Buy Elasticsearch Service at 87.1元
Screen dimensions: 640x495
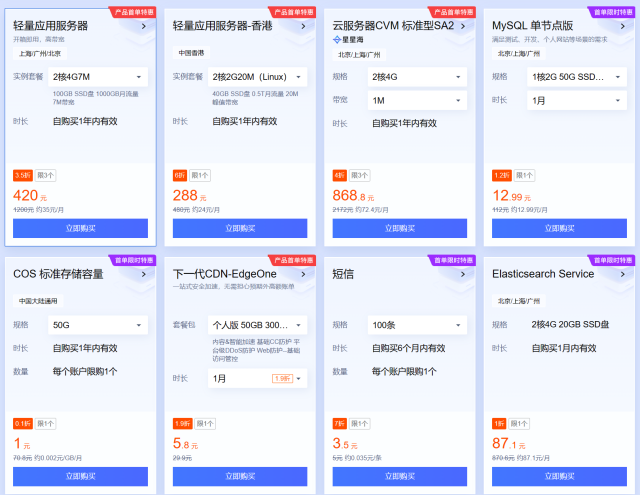pyautogui.click(x=559, y=476)
